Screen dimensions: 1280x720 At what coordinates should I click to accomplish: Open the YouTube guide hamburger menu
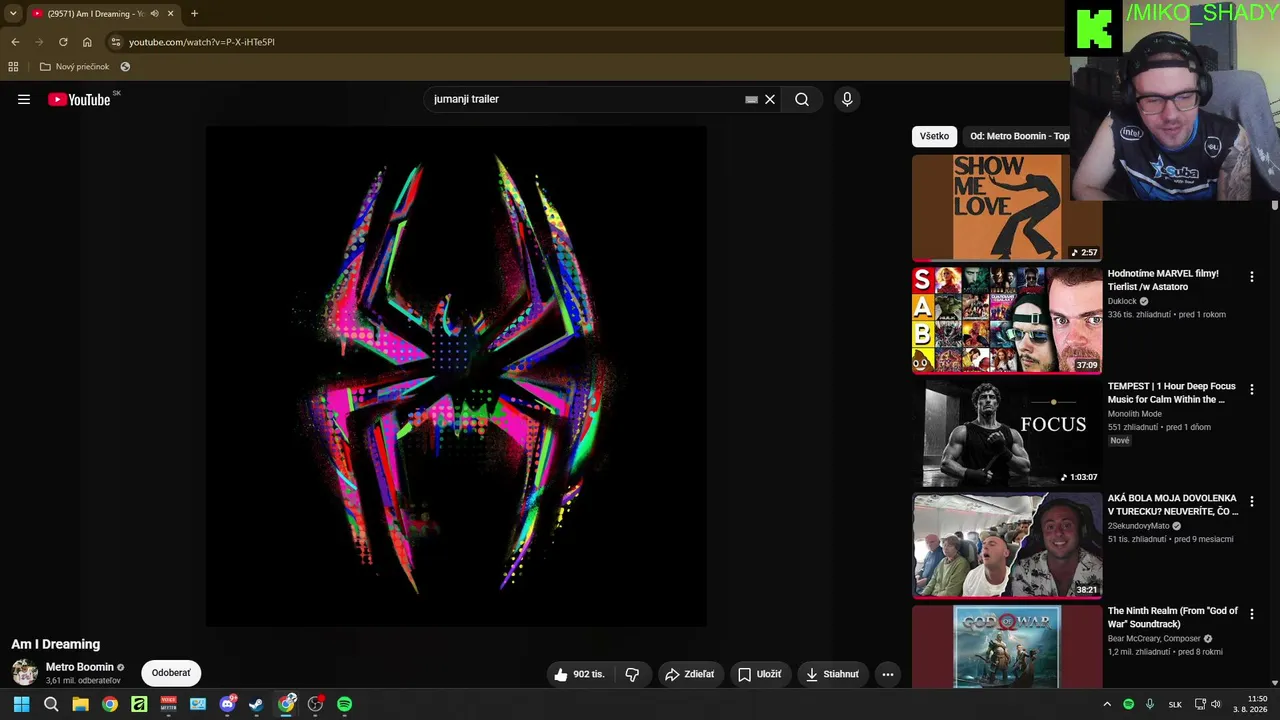[24, 99]
